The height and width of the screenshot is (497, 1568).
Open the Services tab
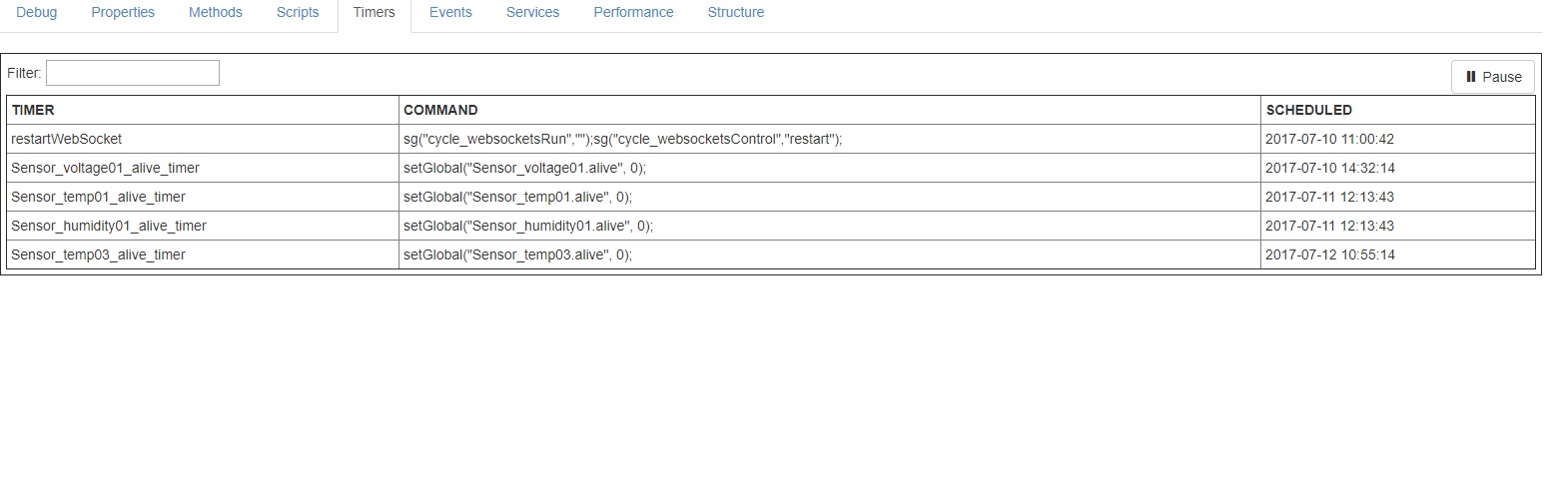pyautogui.click(x=532, y=12)
